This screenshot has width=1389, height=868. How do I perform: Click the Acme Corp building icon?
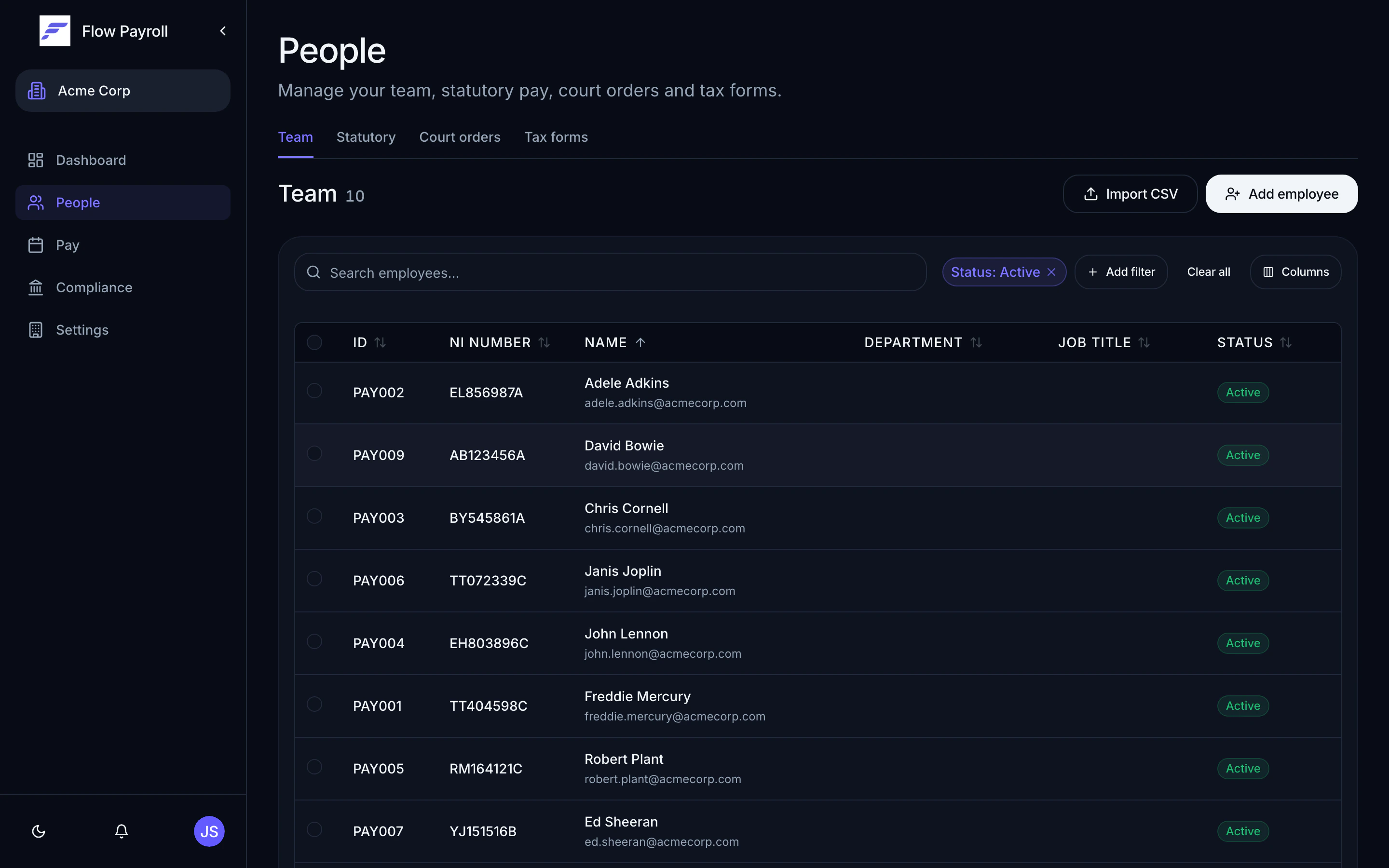[x=37, y=91]
